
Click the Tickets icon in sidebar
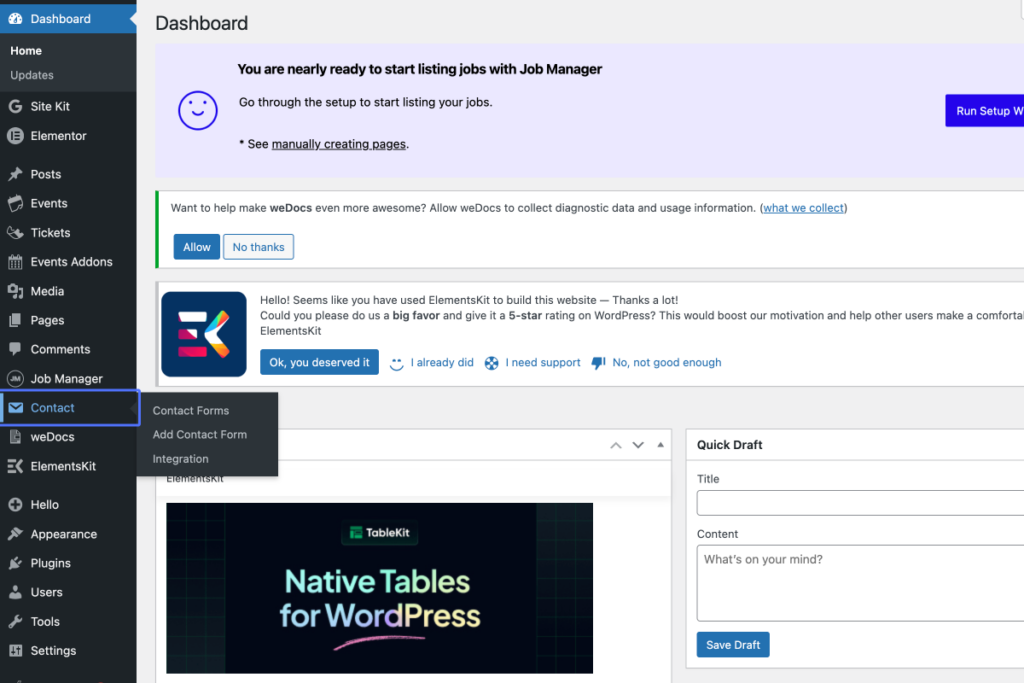[15, 232]
